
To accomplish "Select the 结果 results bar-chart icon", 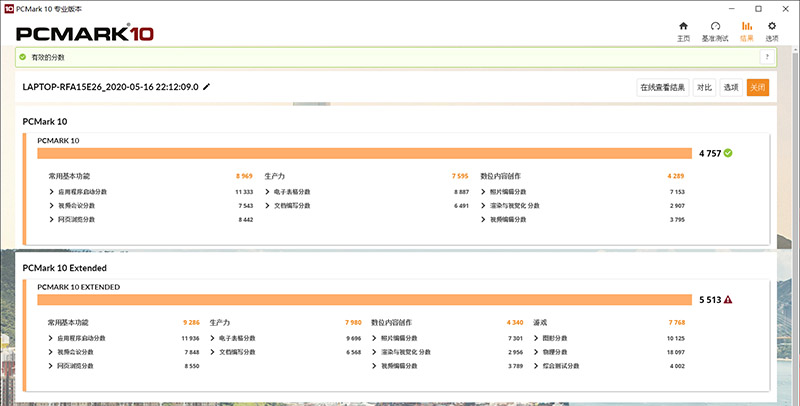I will tap(746, 26).
